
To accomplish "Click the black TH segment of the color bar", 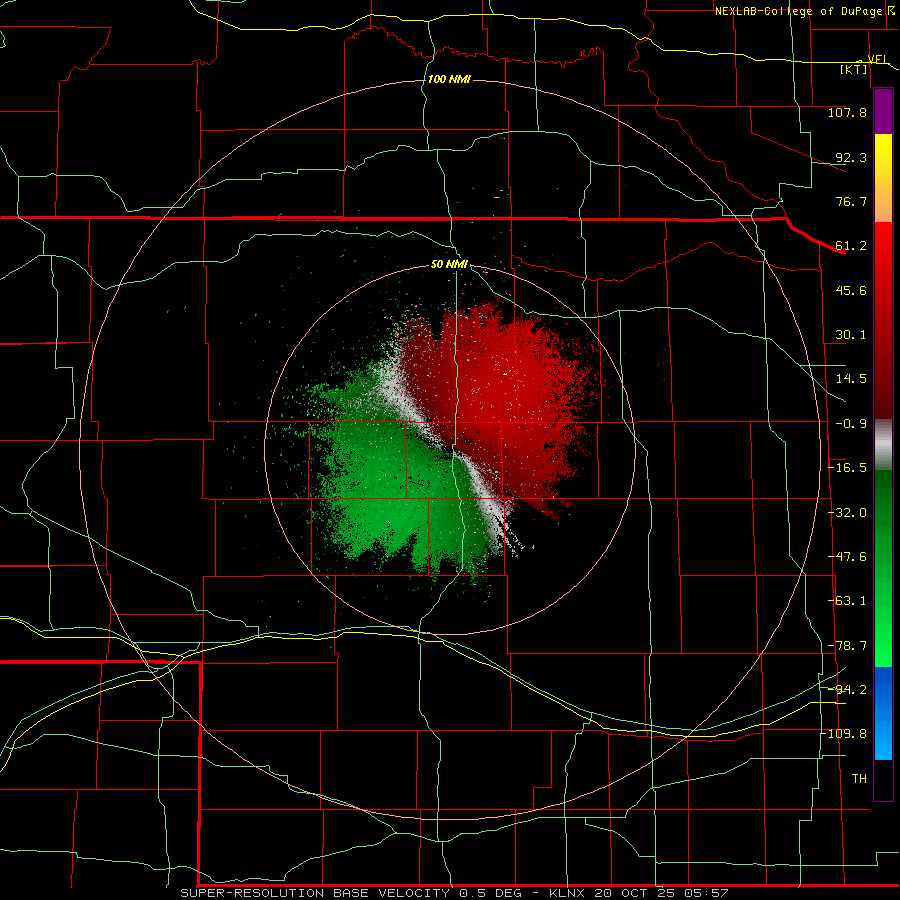I will click(883, 779).
